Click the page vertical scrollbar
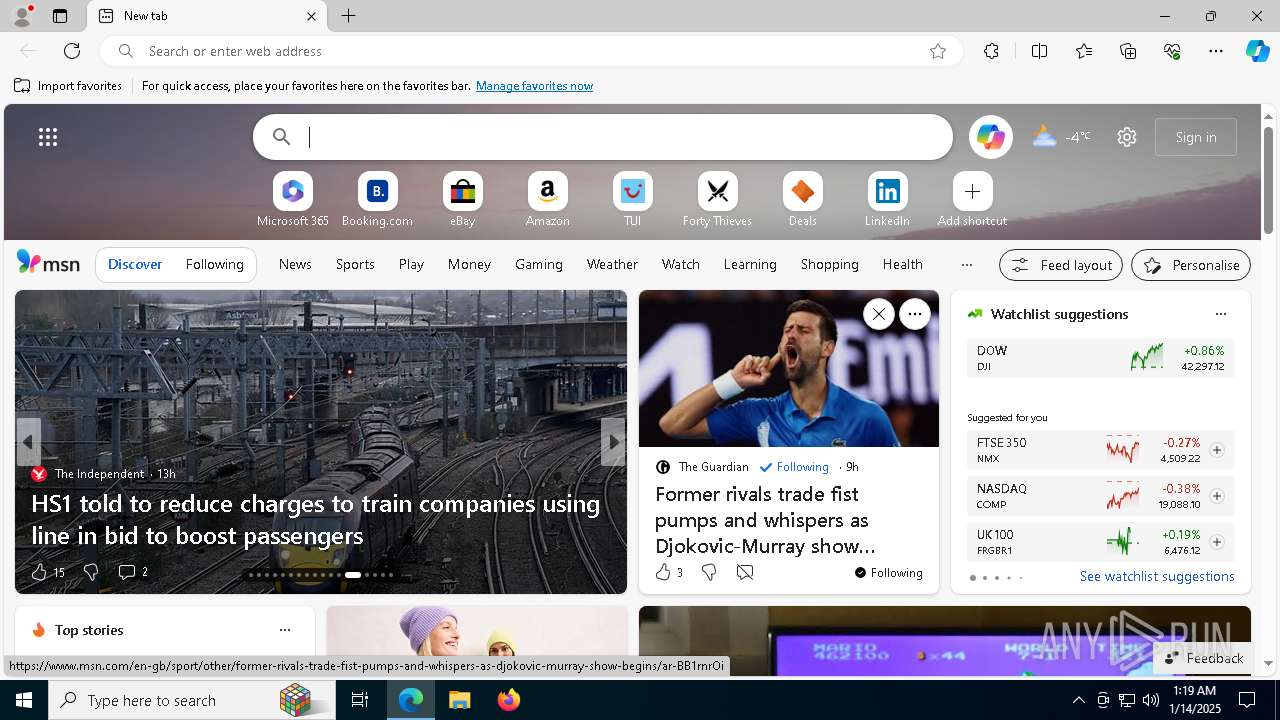The image size is (1280, 720). coord(1268,180)
